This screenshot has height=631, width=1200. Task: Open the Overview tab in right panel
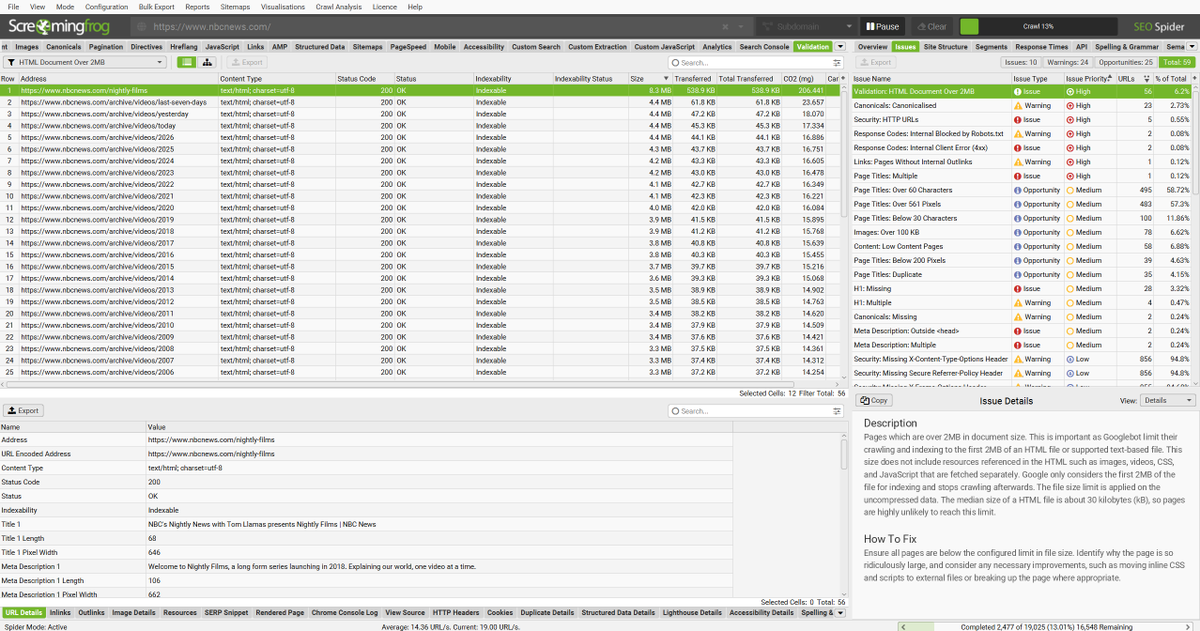(x=873, y=46)
